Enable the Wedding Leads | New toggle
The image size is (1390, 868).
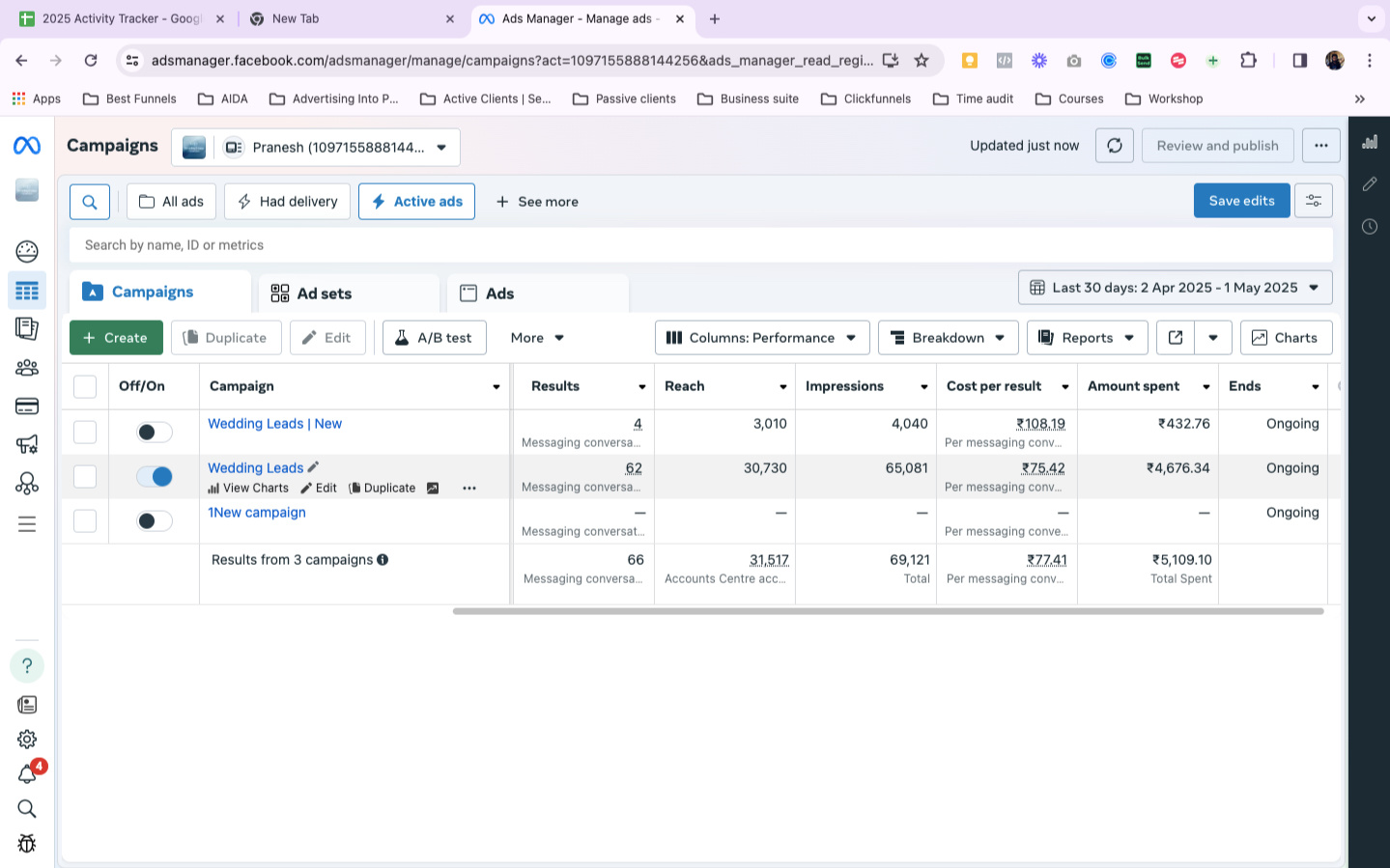(155, 432)
